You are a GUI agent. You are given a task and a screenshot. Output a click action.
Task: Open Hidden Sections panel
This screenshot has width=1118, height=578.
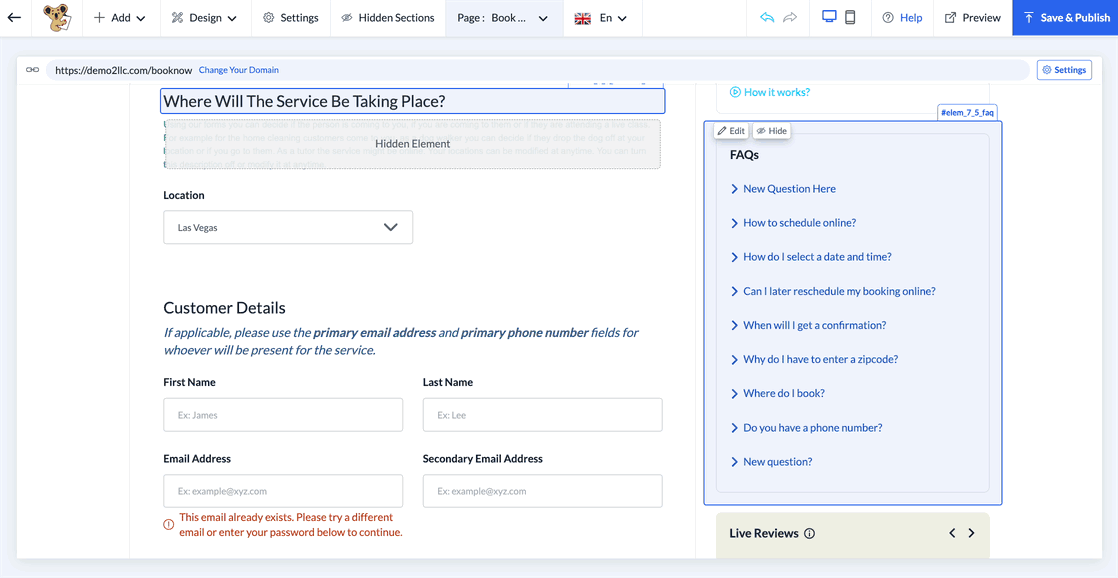tap(388, 18)
